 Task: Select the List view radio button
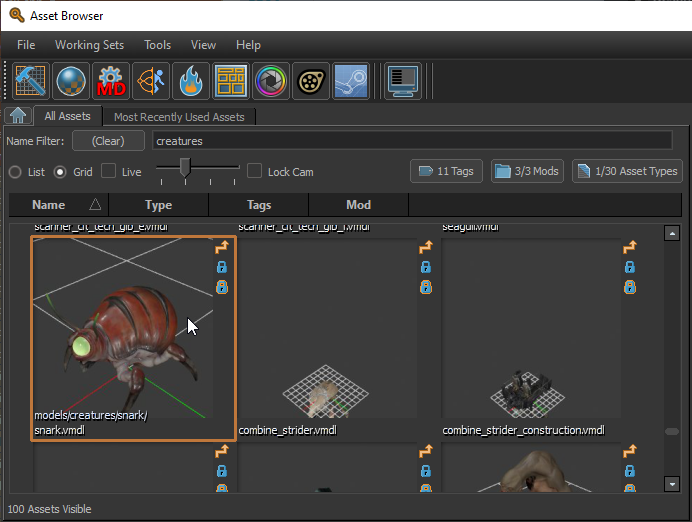tap(15, 172)
